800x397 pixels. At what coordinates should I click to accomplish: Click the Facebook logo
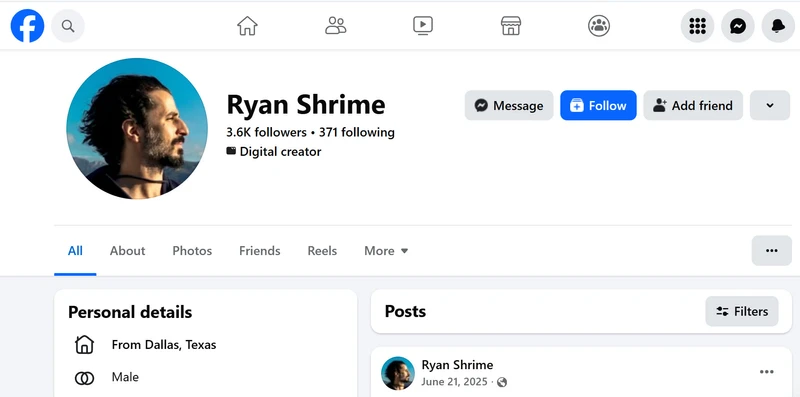pyautogui.click(x=27, y=26)
